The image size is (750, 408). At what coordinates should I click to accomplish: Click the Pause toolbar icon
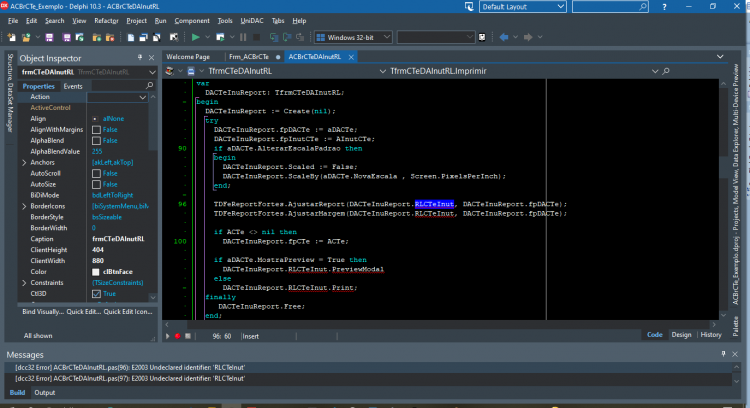pyautogui.click(x=243, y=37)
